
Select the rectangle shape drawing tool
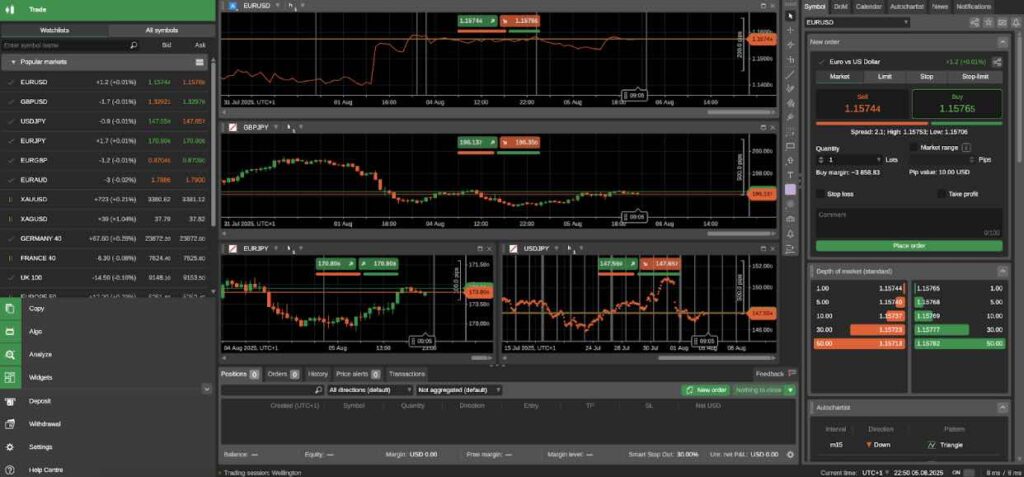[x=791, y=146]
